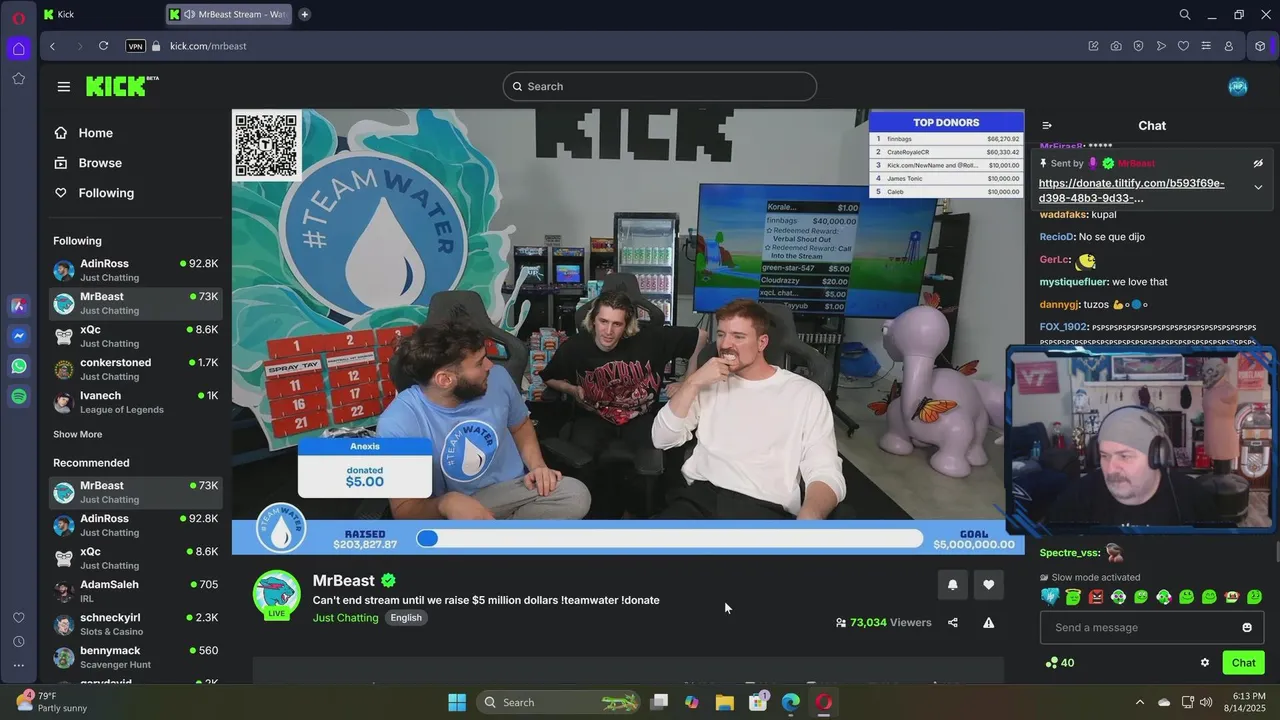Click the Opera Flow send arrow icon
The height and width of the screenshot is (720, 1280).
(x=1161, y=46)
